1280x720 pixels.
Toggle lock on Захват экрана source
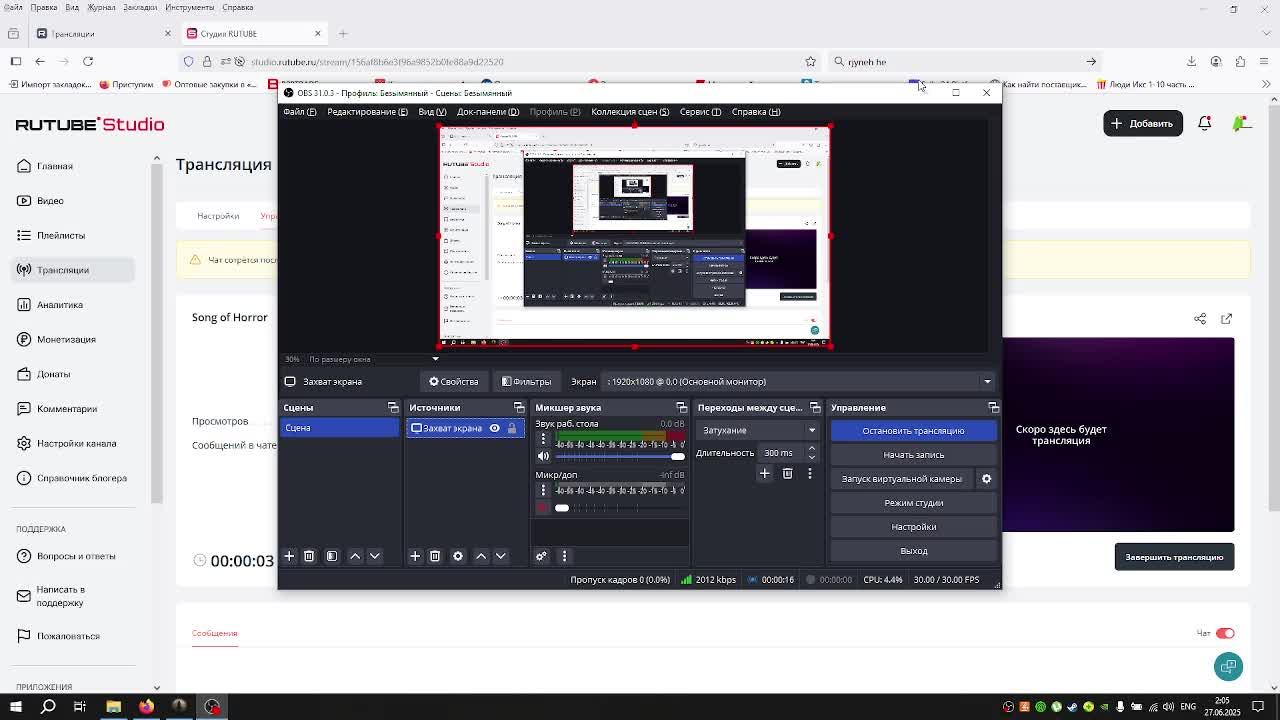(512, 428)
